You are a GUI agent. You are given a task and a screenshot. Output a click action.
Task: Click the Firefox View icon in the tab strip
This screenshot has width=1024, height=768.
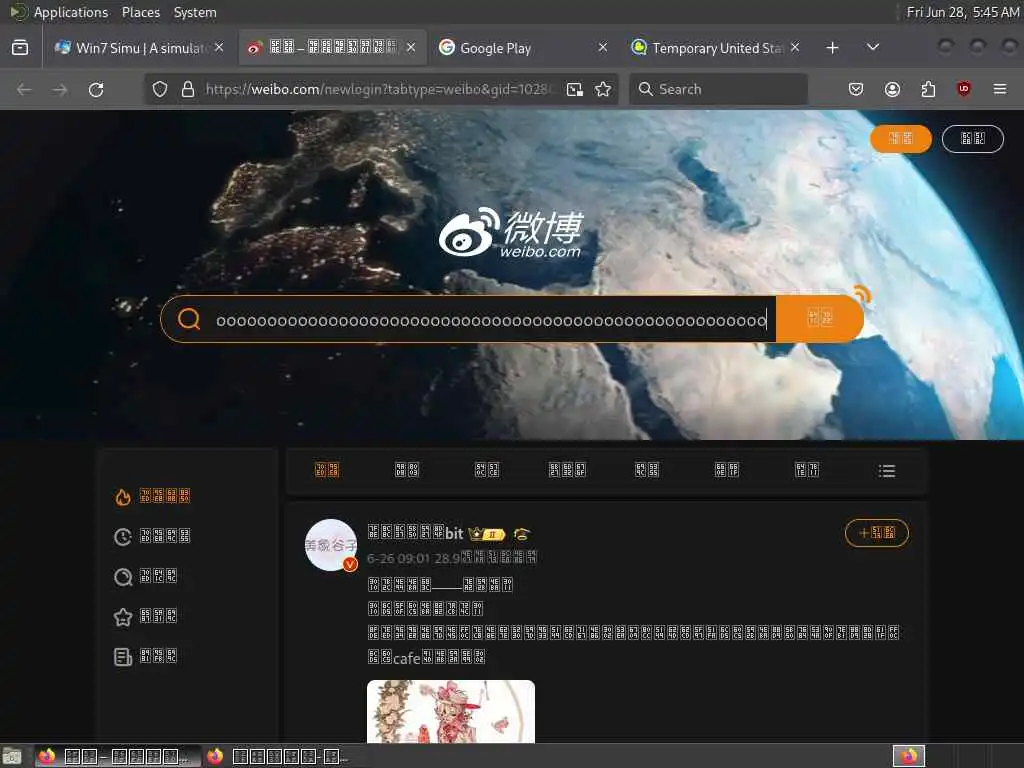click(x=20, y=48)
